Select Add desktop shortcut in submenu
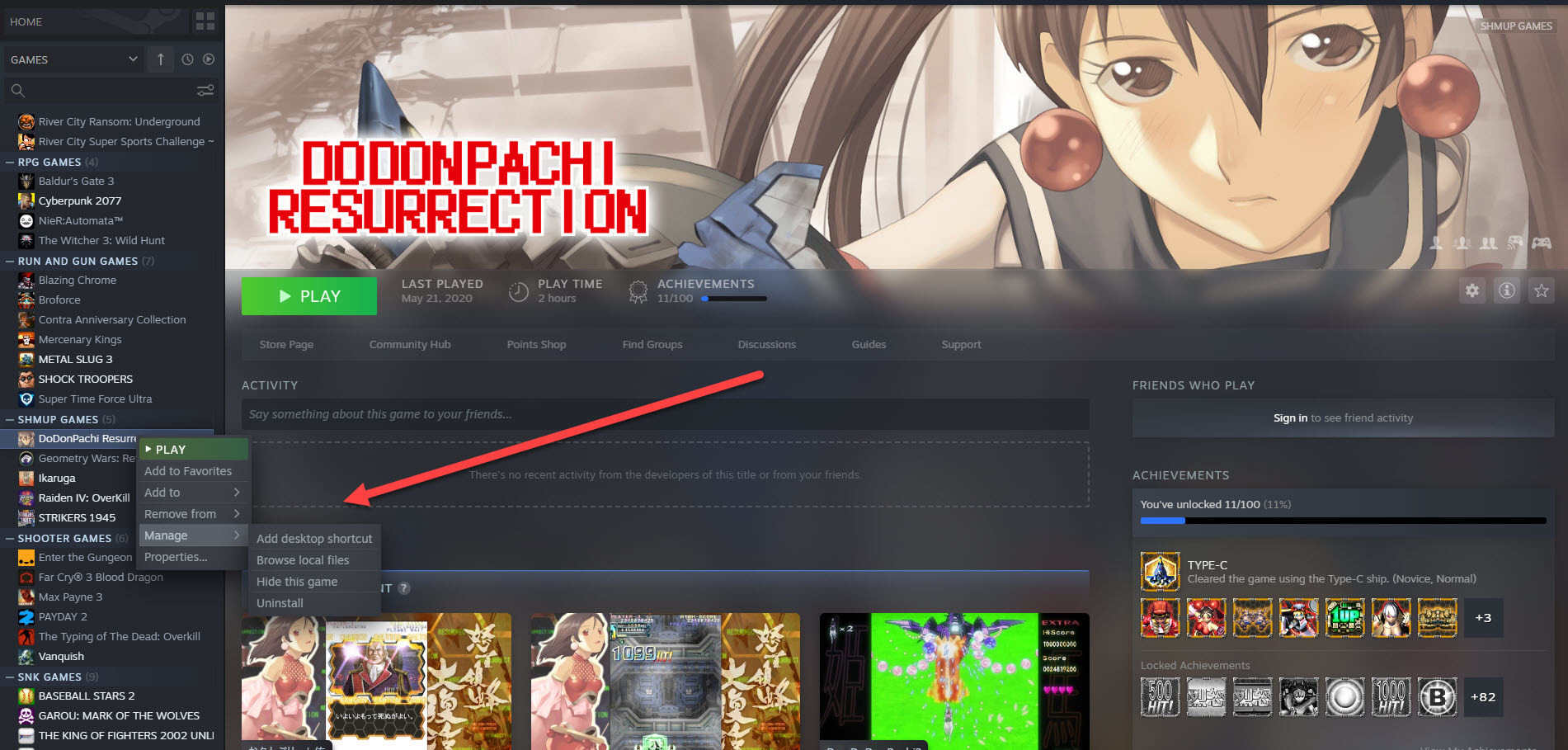Viewport: 1568px width, 750px height. click(314, 539)
